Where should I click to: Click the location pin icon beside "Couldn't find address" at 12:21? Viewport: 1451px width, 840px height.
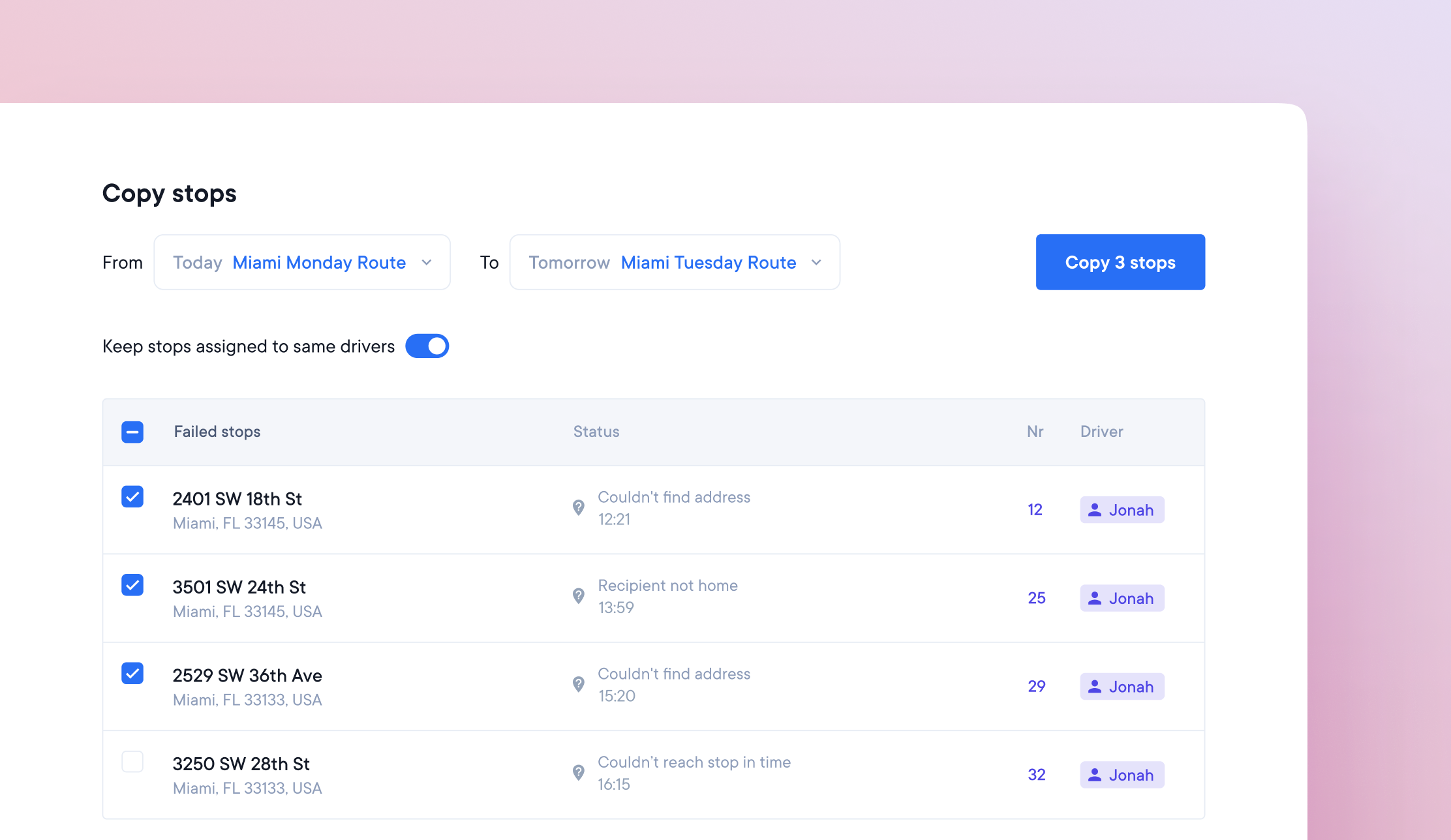point(579,508)
